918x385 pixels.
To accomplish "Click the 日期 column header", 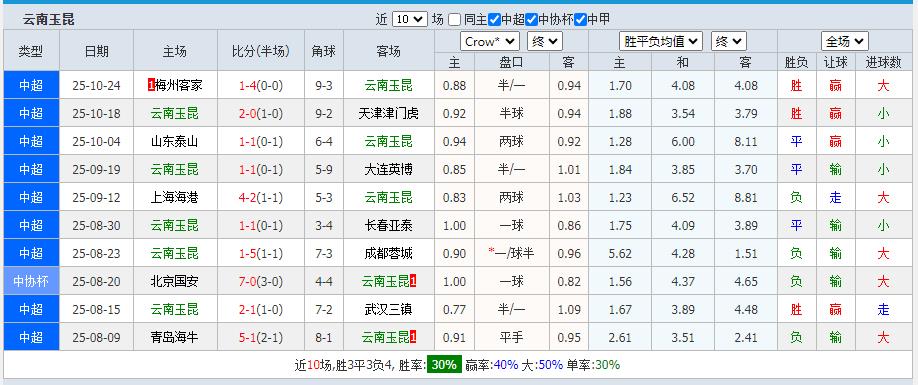I will coord(97,51).
